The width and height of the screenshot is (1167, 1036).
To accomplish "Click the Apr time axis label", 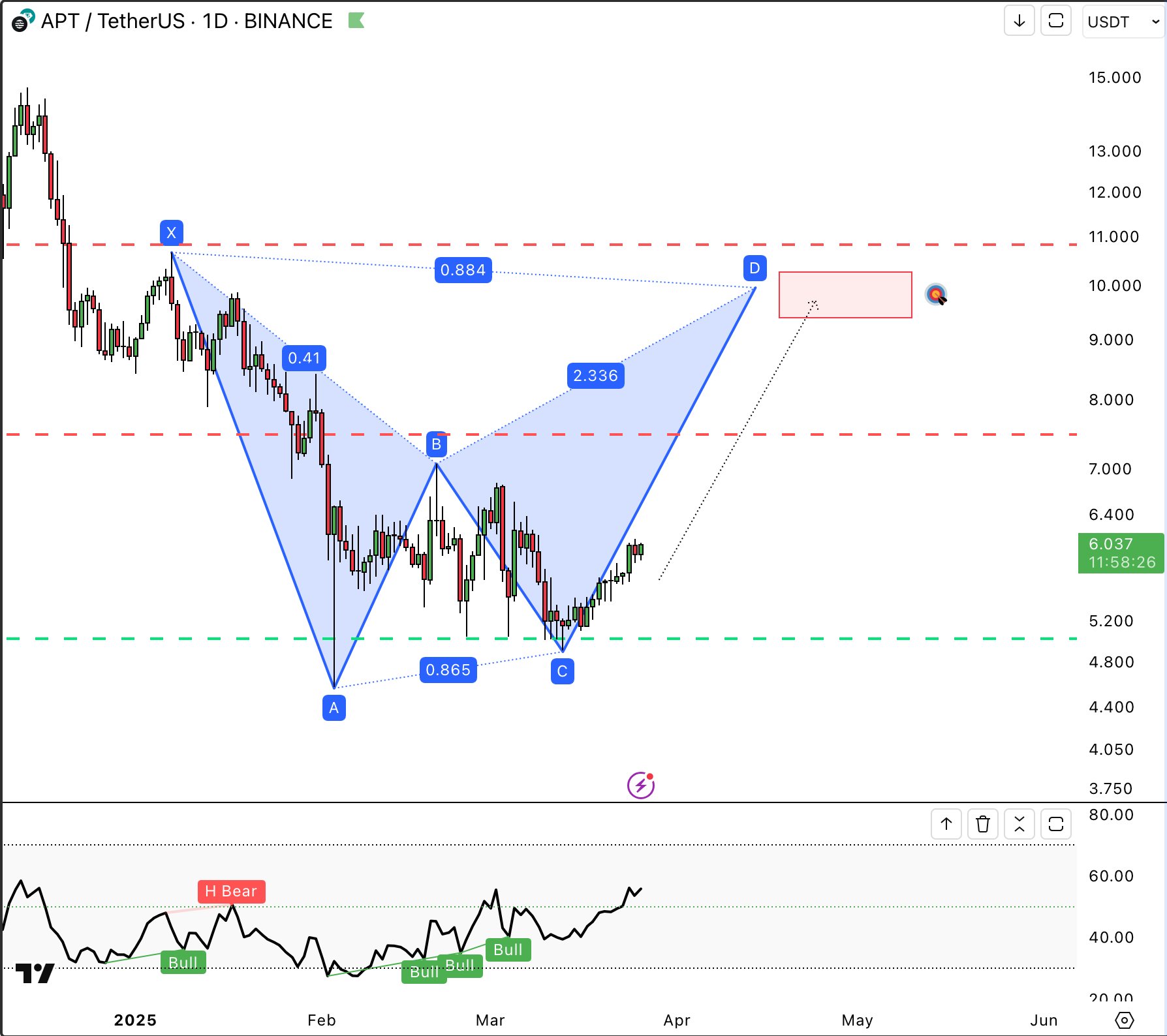I will (x=677, y=1020).
